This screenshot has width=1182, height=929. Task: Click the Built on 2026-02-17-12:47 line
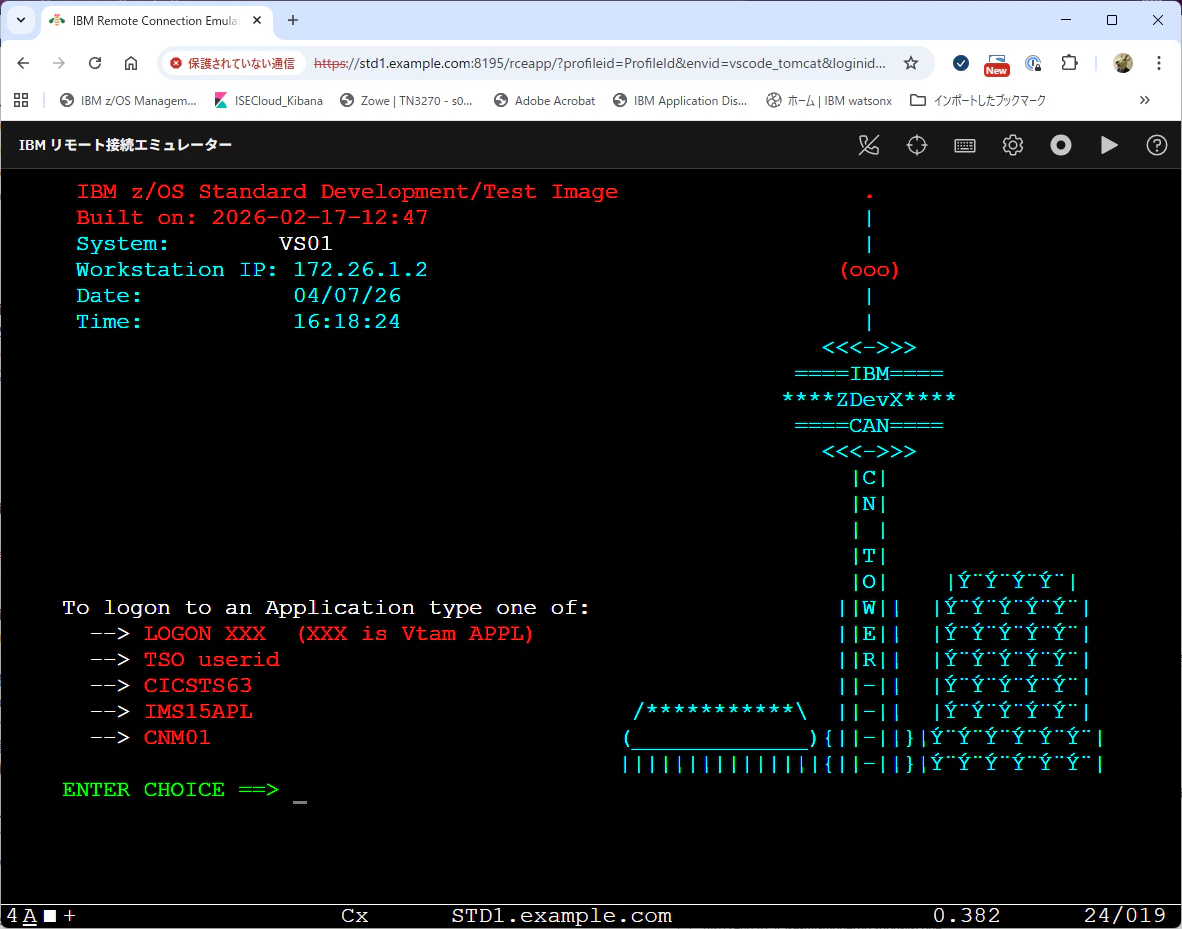(x=253, y=218)
